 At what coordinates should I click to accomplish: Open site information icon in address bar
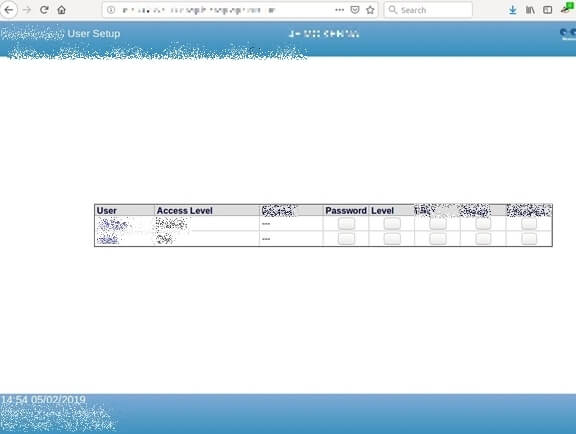[x=111, y=10]
